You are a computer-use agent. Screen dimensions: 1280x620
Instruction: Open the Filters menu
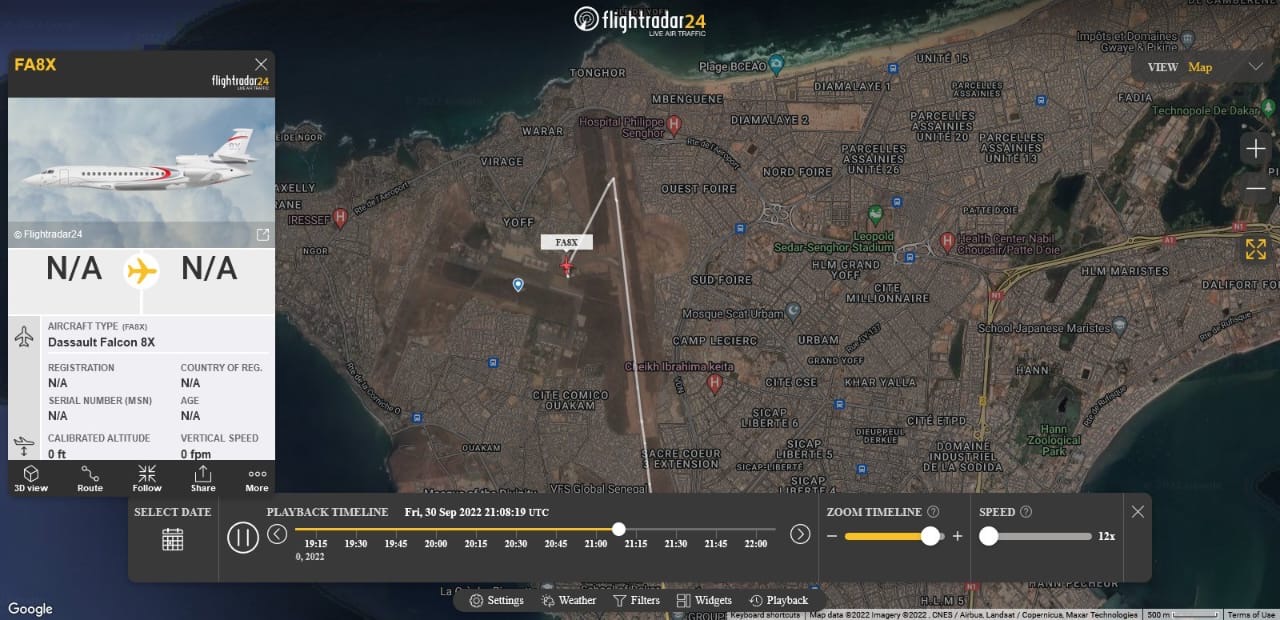[636, 600]
